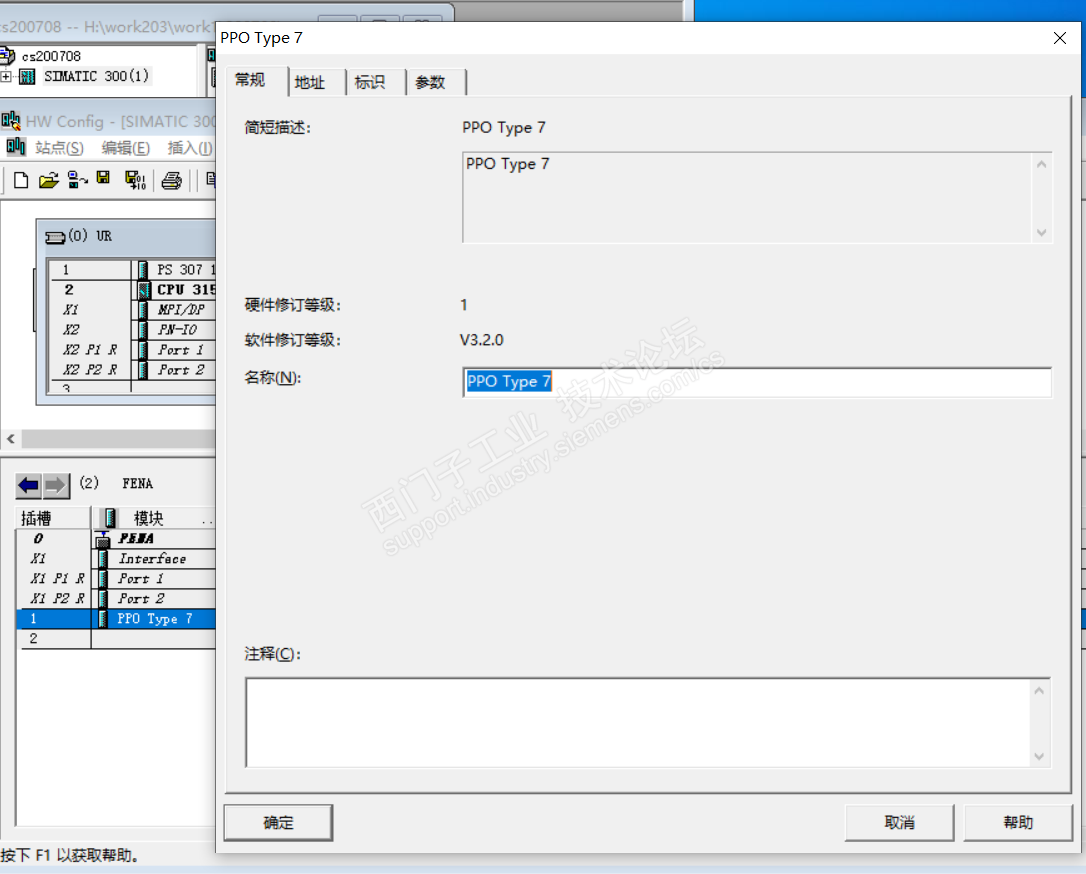The image size is (1086, 874).
Task: Click inside the 注释 comment box
Action: click(637, 722)
